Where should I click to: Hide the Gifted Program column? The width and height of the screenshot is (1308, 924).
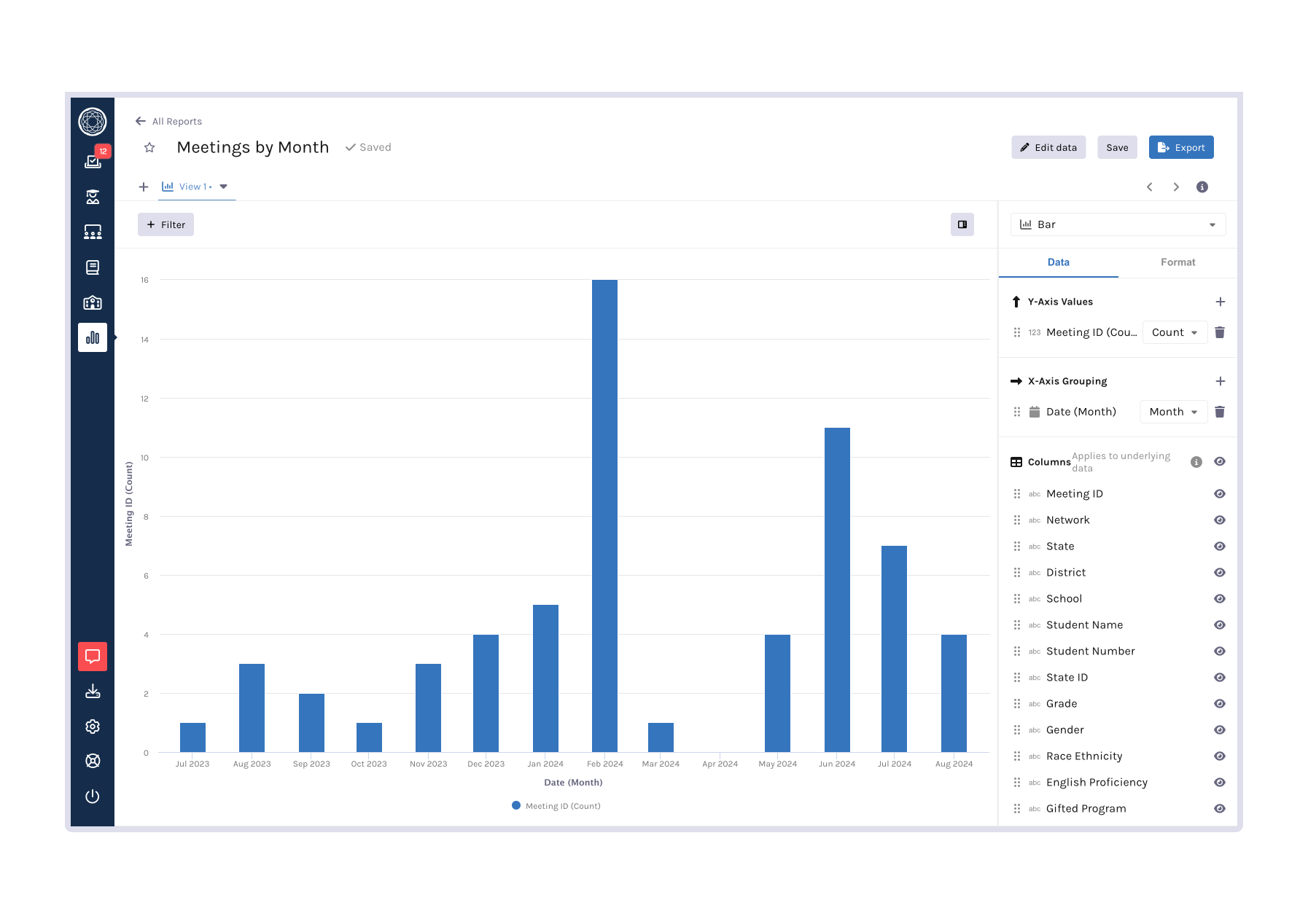(x=1220, y=809)
